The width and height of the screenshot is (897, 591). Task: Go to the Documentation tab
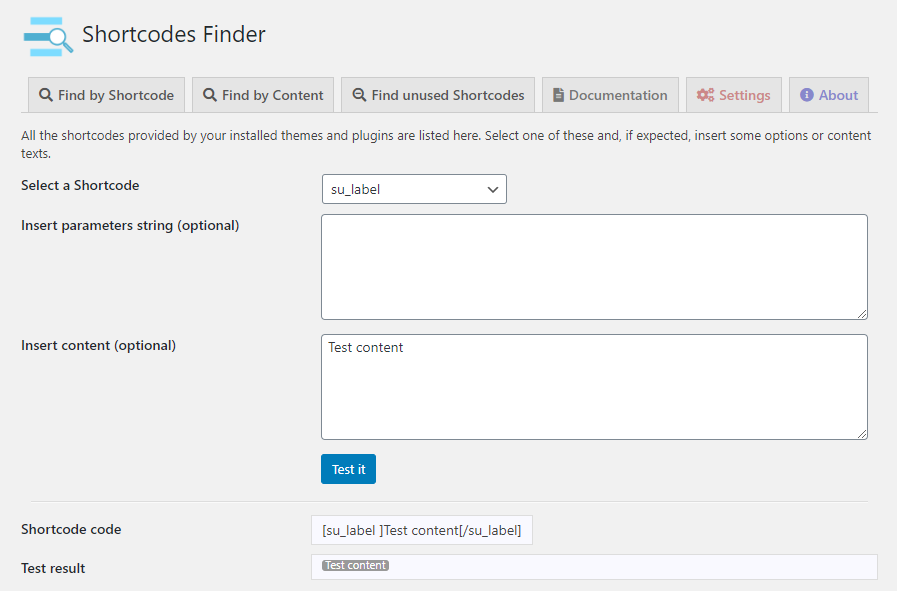tap(610, 95)
